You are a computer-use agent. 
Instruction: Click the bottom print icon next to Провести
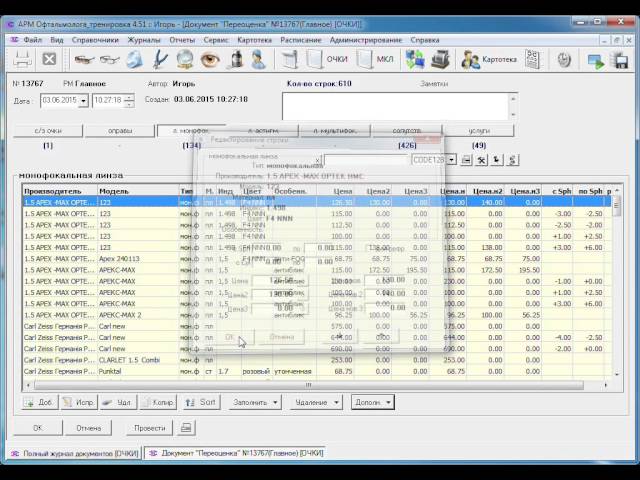tap(186, 428)
